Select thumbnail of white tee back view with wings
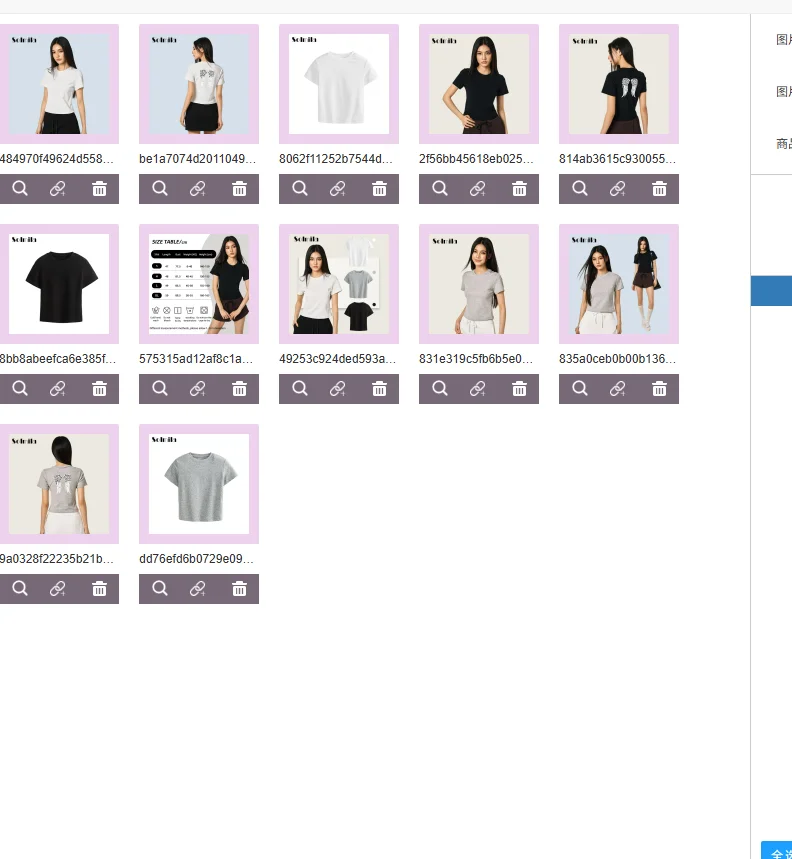Screen dimensions: 792x859 point(199,84)
